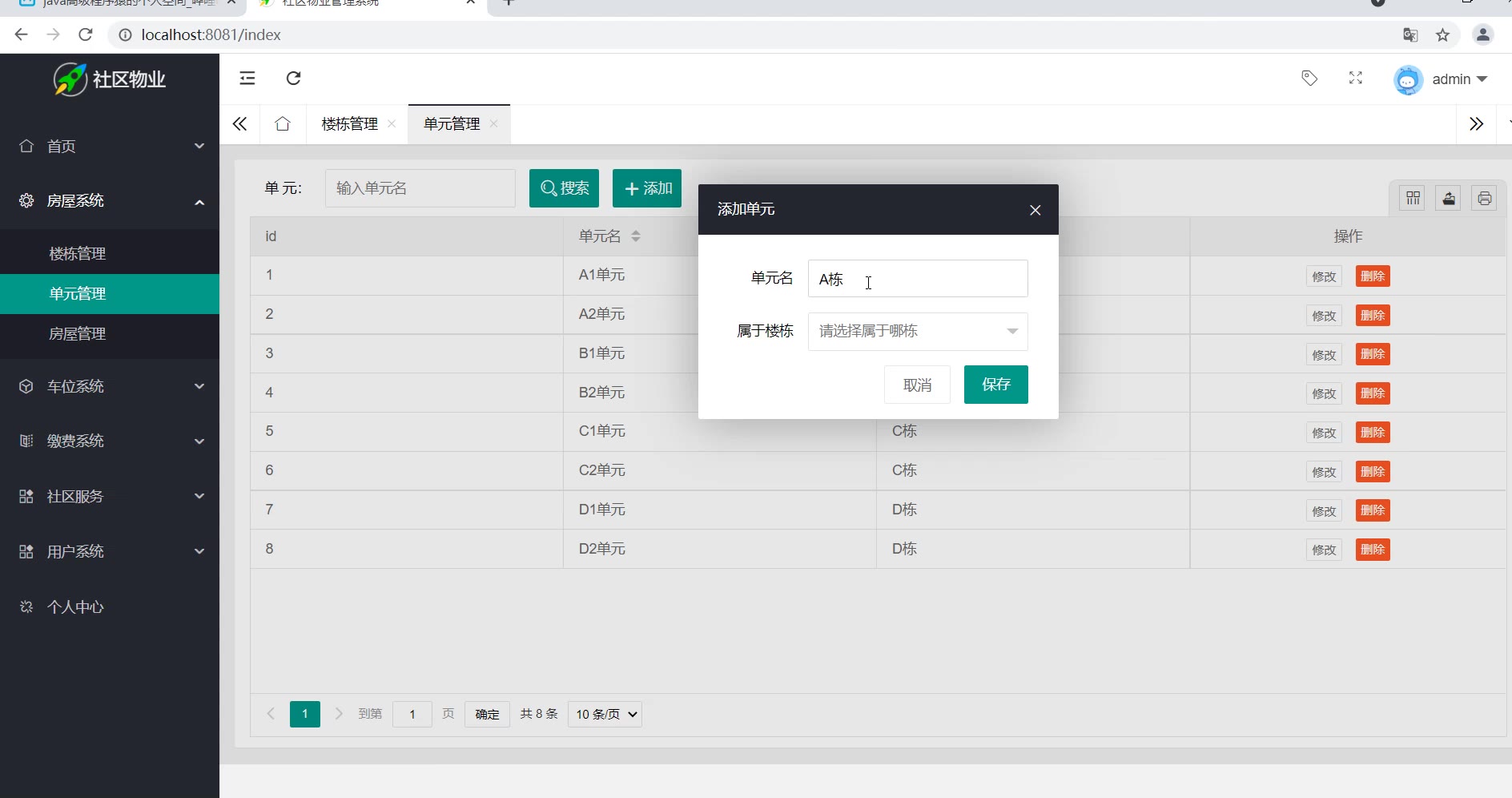Select 房屋管理 in the sidebar
The width and height of the screenshot is (1512, 798).
click(x=78, y=334)
